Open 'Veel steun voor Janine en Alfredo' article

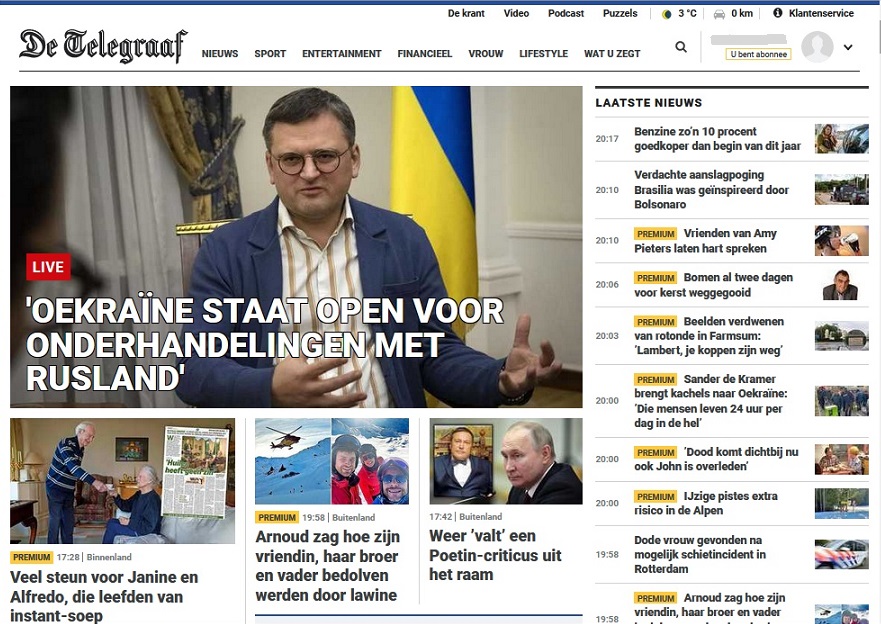[104, 596]
